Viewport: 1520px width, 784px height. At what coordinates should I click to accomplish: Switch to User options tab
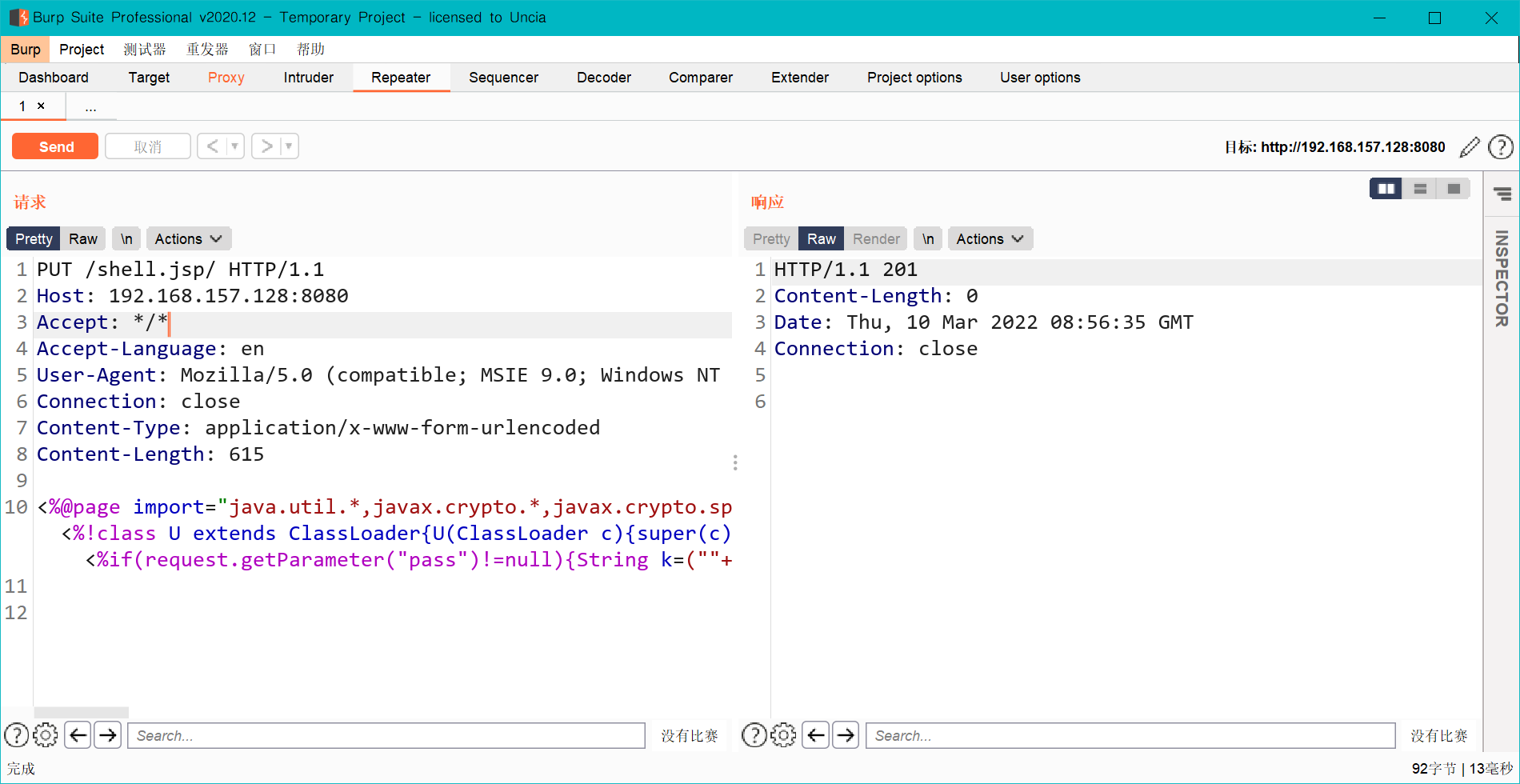(x=1040, y=78)
